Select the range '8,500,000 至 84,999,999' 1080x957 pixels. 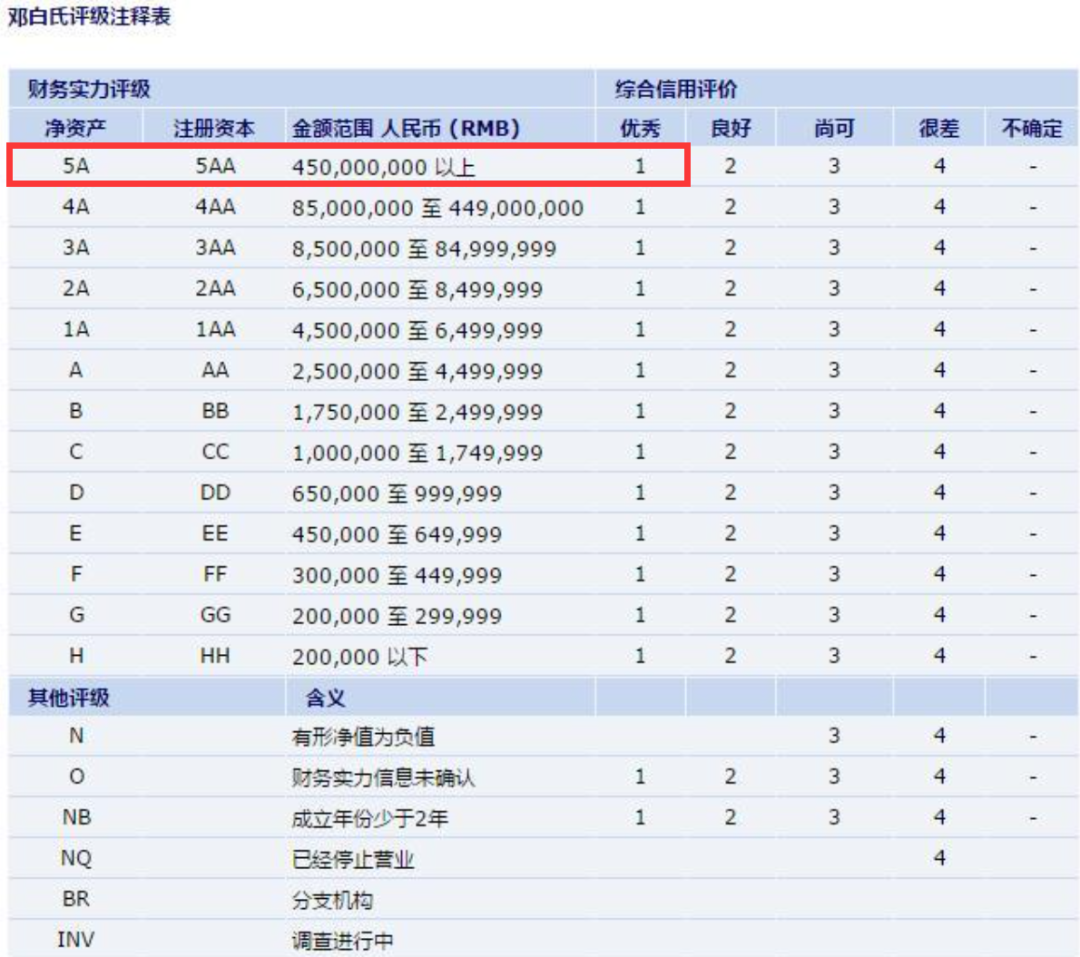click(424, 248)
